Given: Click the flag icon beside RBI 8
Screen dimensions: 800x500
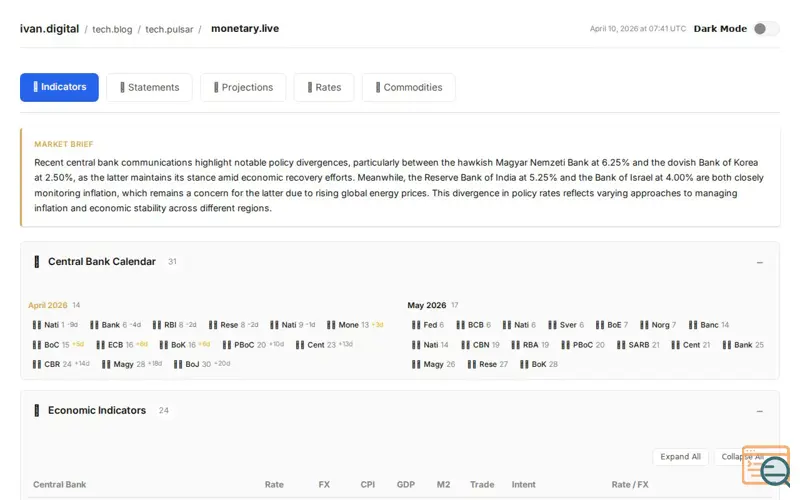Looking at the screenshot, I should [x=157, y=325].
